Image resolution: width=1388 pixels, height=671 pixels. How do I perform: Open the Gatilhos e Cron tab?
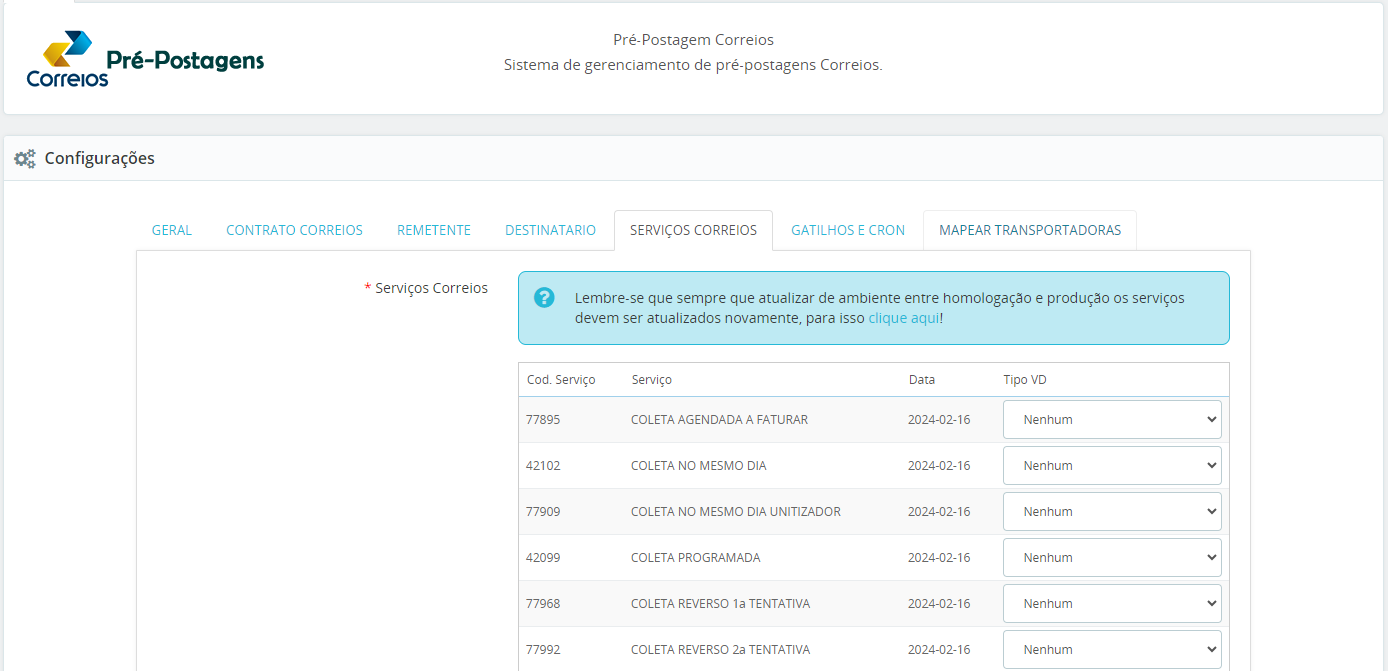[848, 230]
